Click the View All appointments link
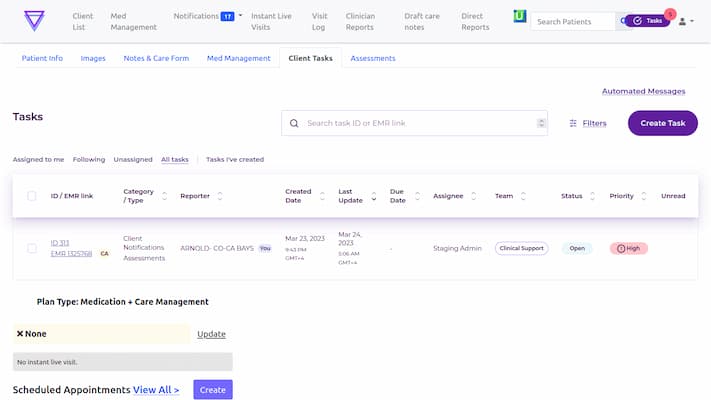Image resolution: width=711 pixels, height=400 pixels. [156, 390]
